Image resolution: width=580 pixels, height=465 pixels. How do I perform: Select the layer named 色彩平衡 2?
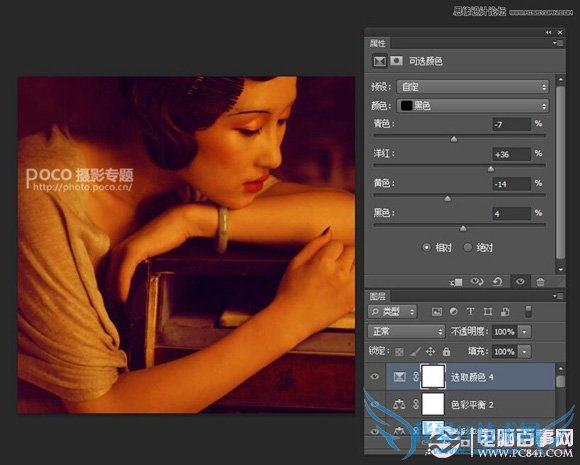[470, 404]
